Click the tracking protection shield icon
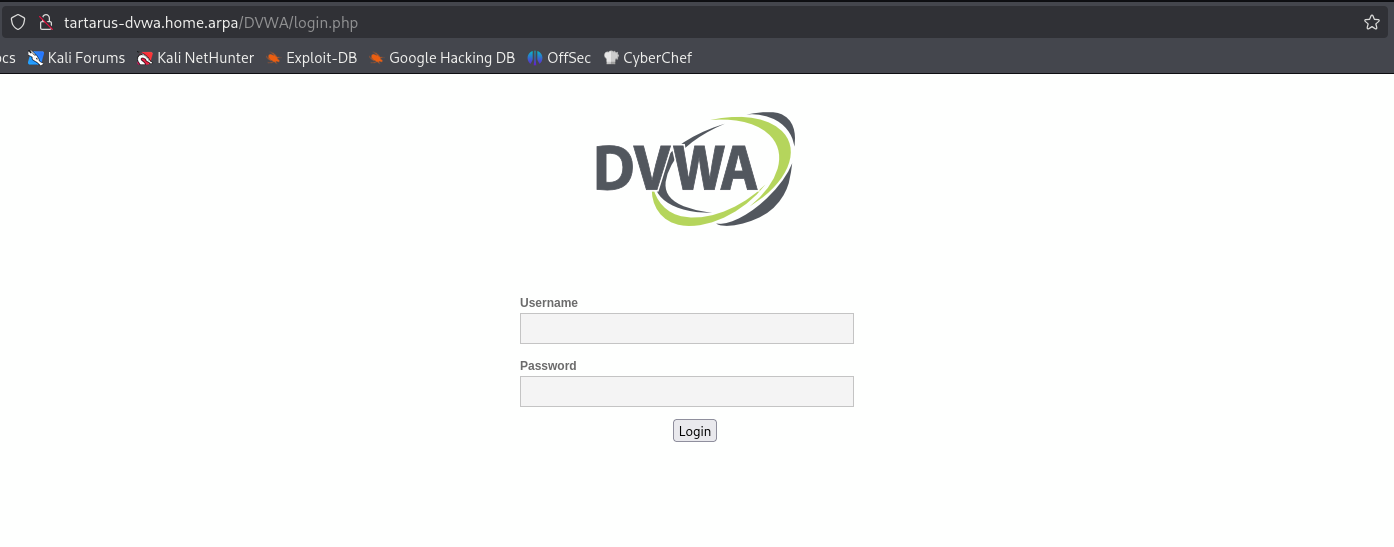 click(x=18, y=22)
